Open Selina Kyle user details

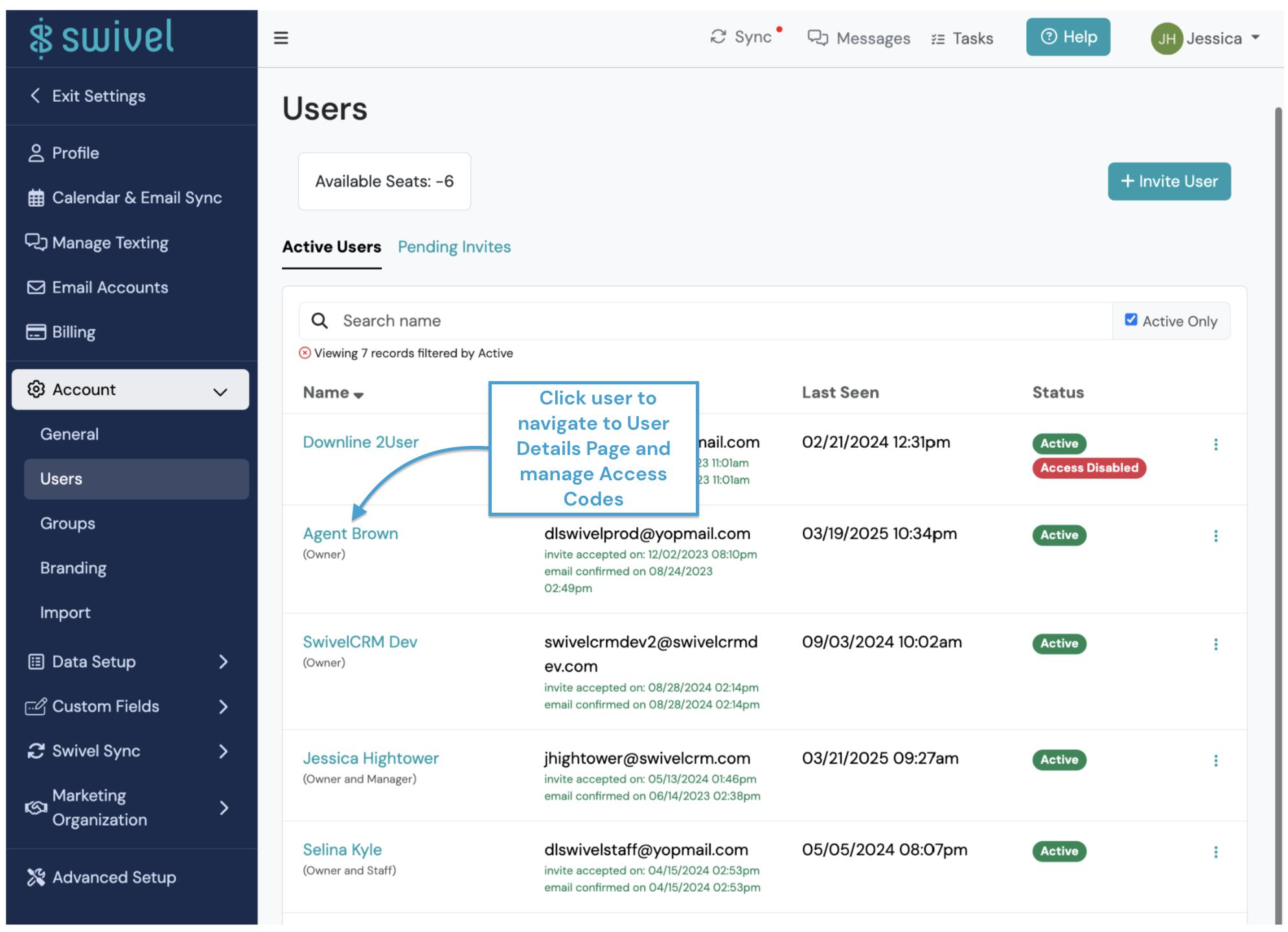[342, 850]
